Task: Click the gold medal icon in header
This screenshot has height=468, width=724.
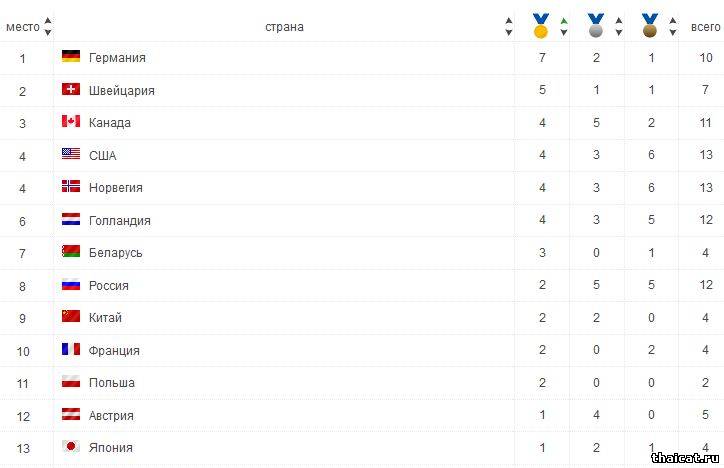Action: 541,25
